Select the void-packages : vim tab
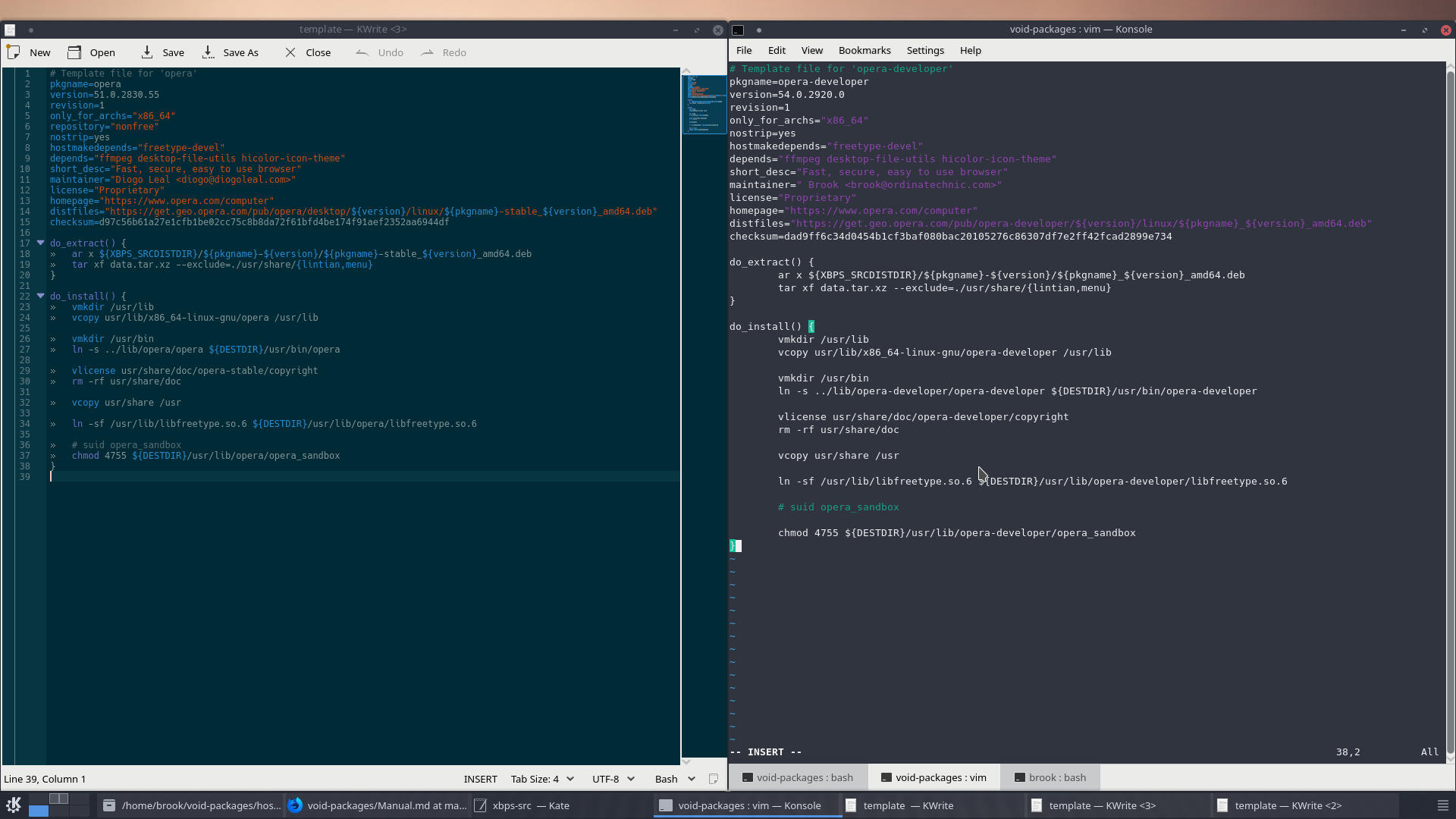 click(x=934, y=777)
